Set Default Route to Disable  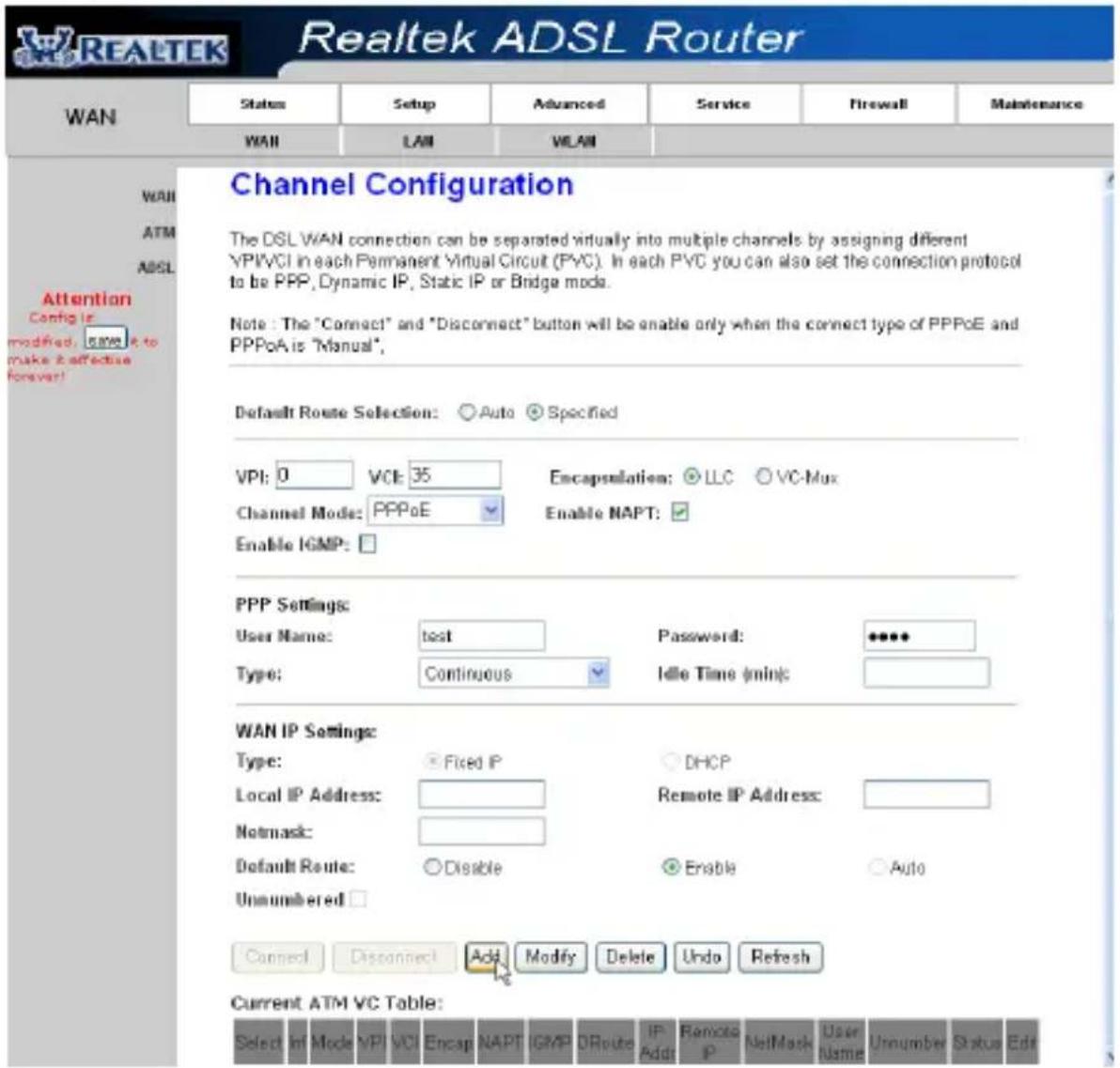point(432,867)
